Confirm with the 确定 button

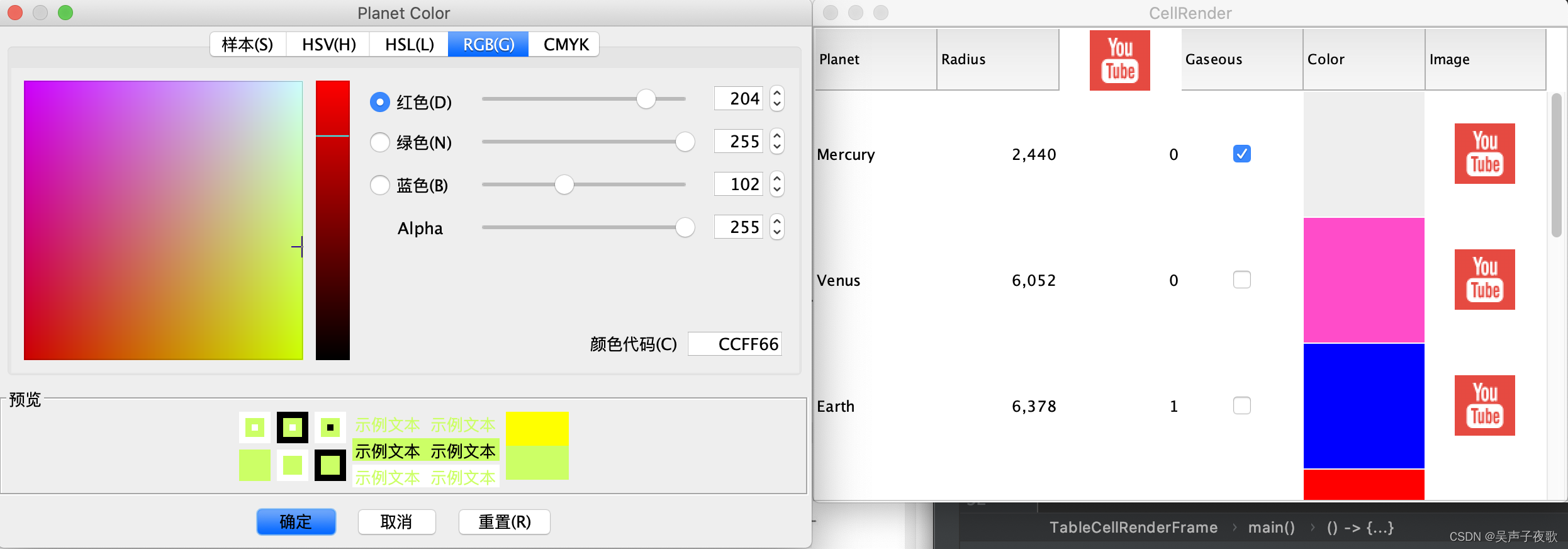tap(296, 522)
